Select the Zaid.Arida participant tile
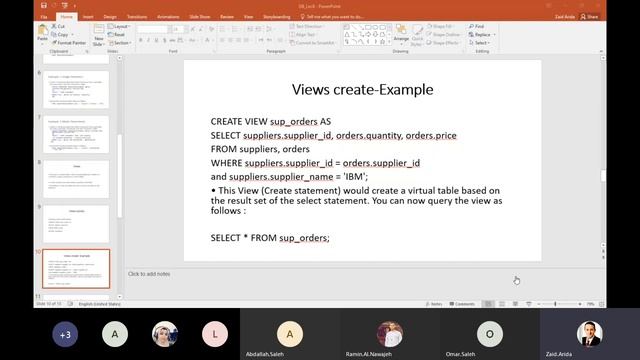Viewport: 640px width, 360px height. point(590,334)
